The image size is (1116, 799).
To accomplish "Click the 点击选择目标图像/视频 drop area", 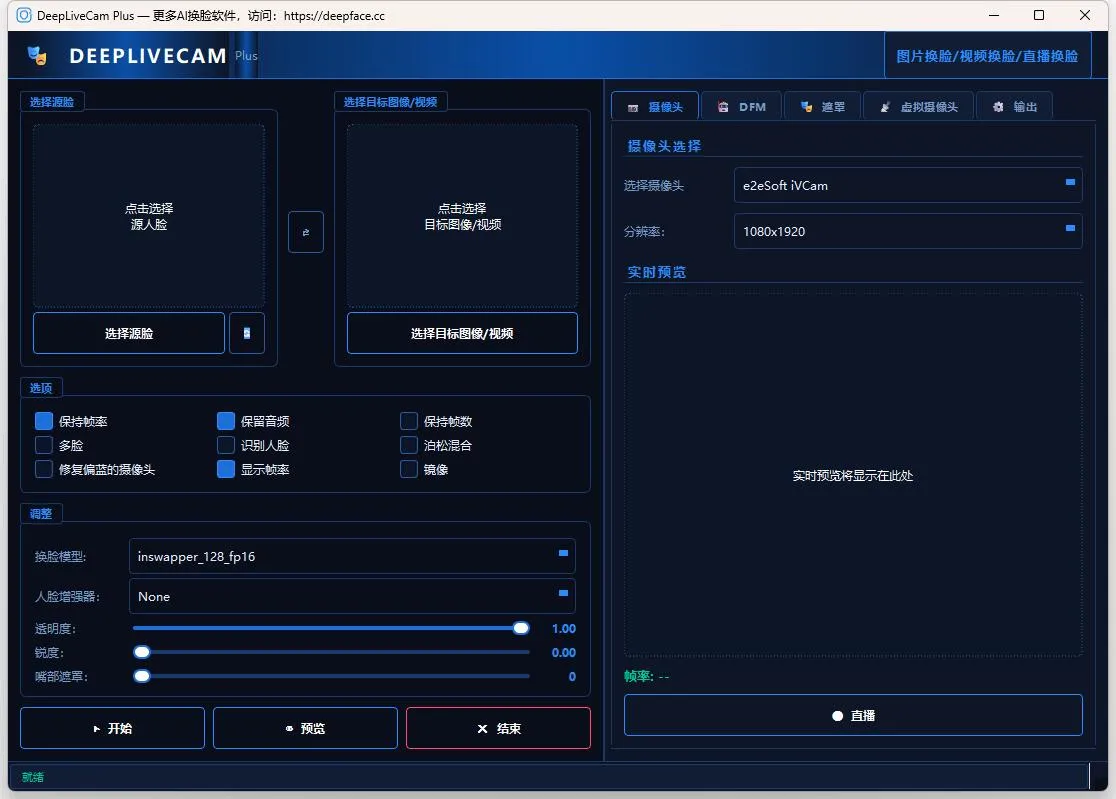I will coord(462,216).
